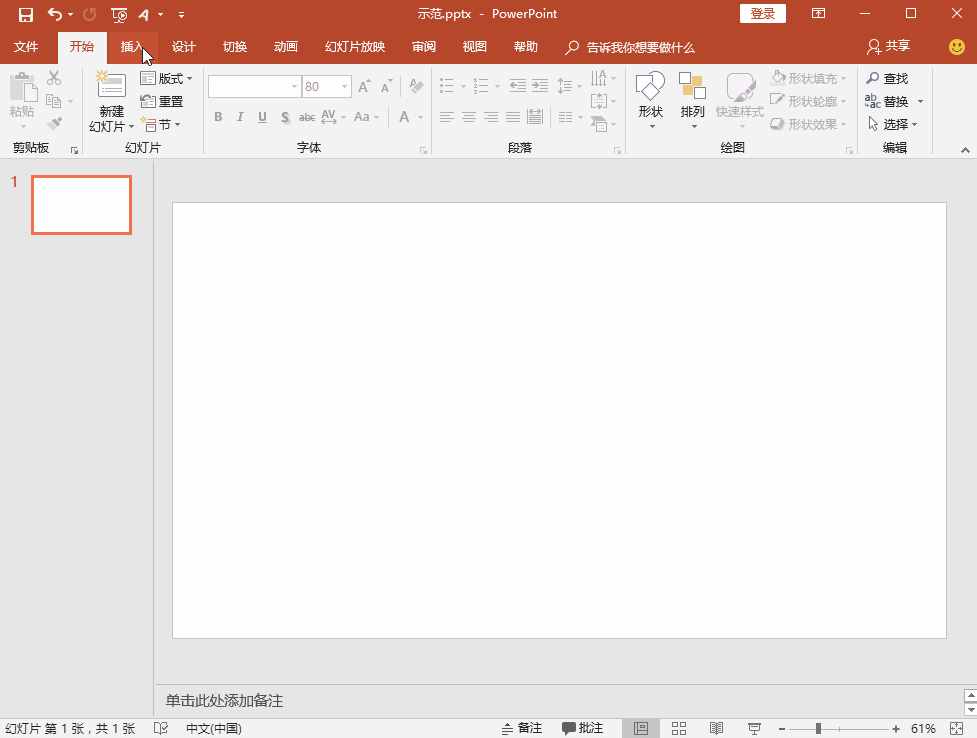Click the 登录 (Sign in) button

(761, 13)
